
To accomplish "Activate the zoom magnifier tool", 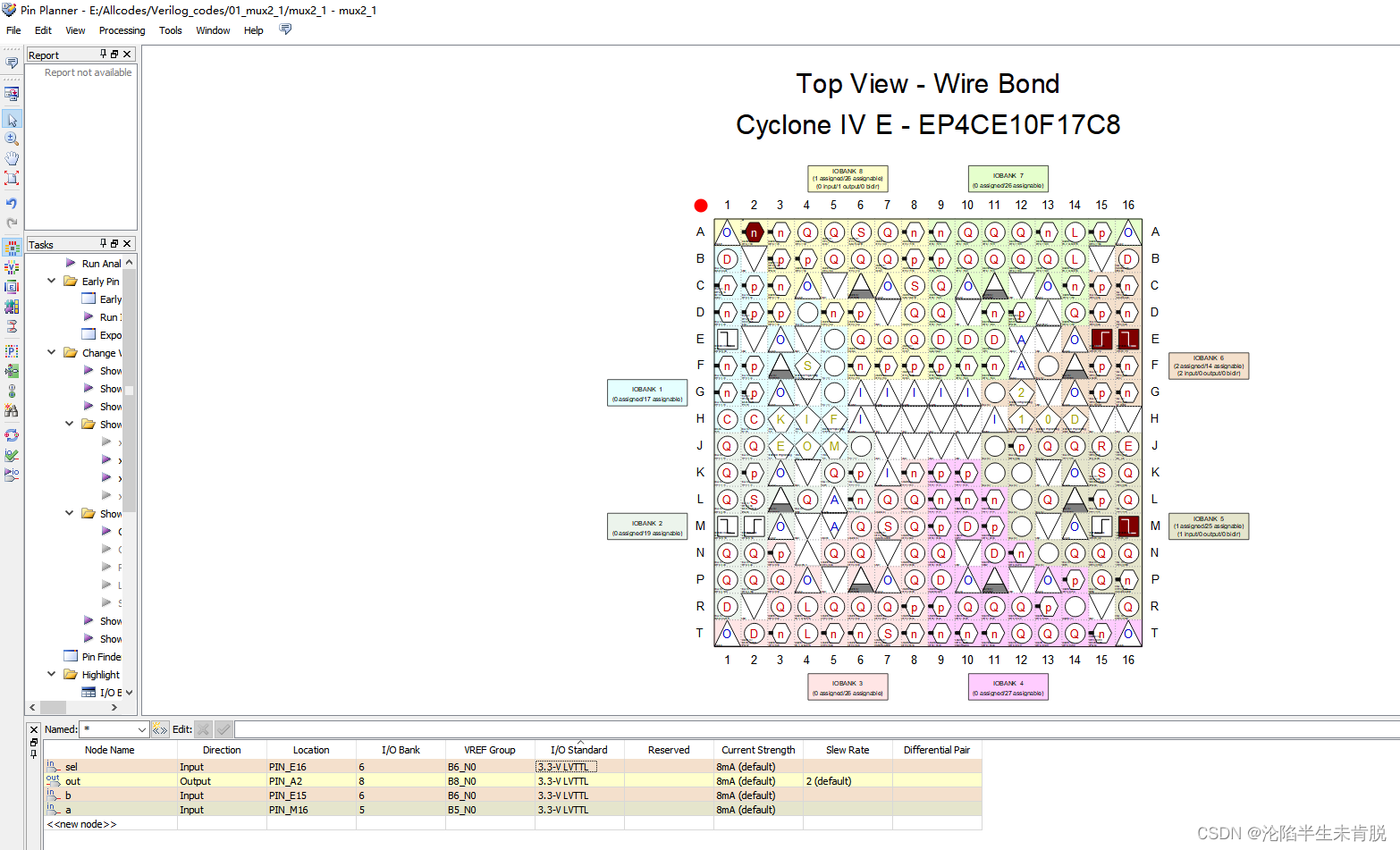I will point(12,139).
